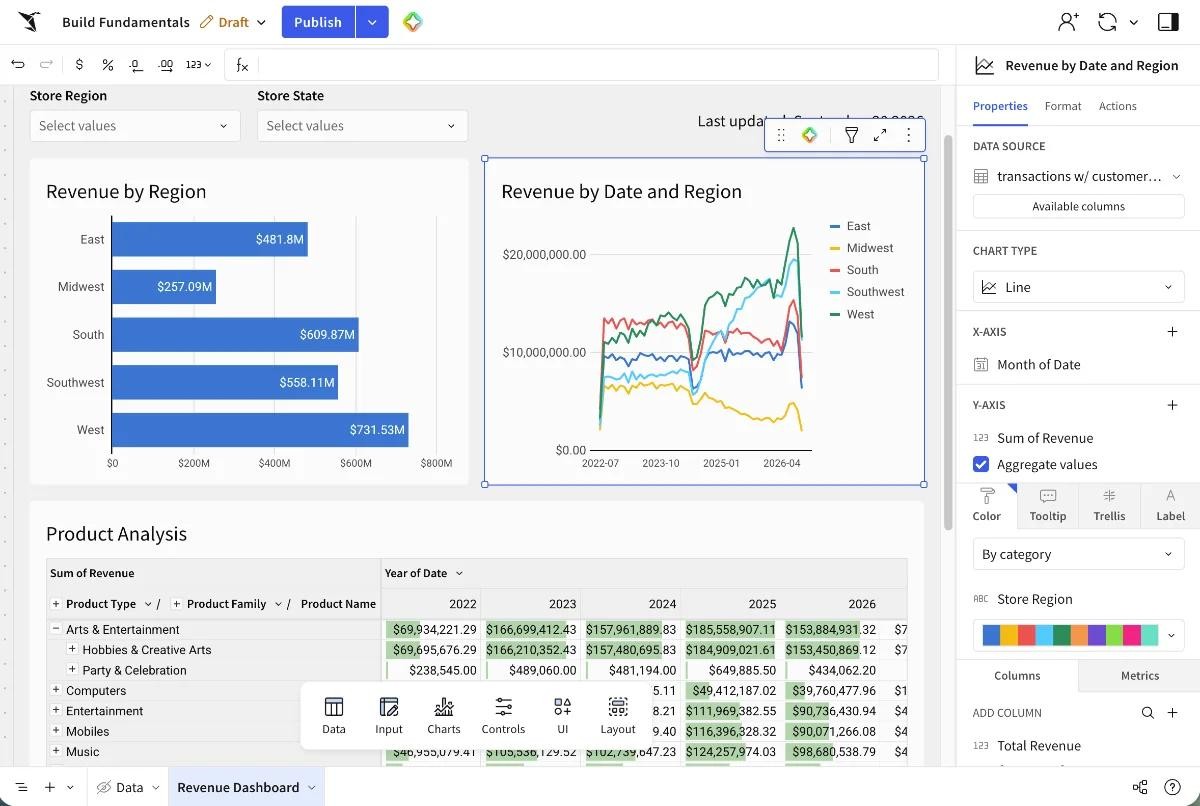Open the data source transactions dropdown

click(x=1078, y=176)
